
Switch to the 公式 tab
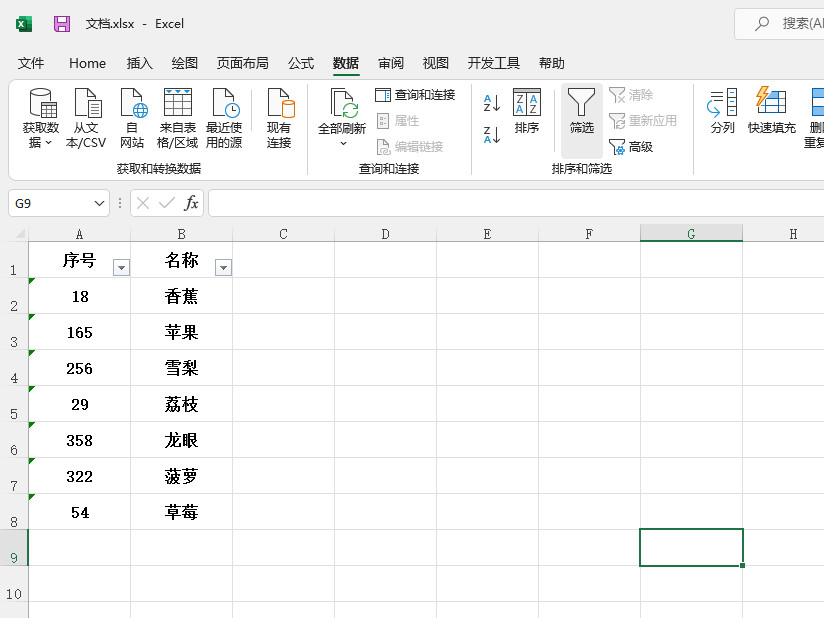[301, 63]
